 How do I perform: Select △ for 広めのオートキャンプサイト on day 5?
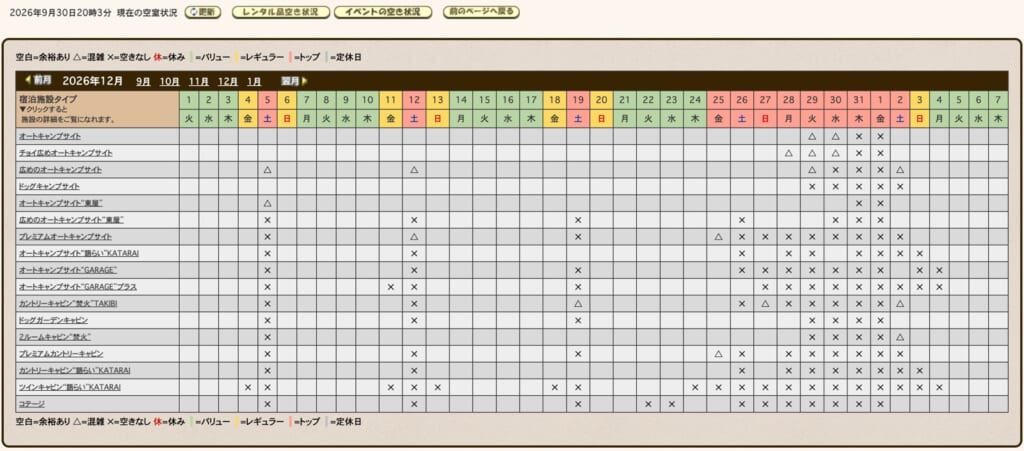coord(267,170)
